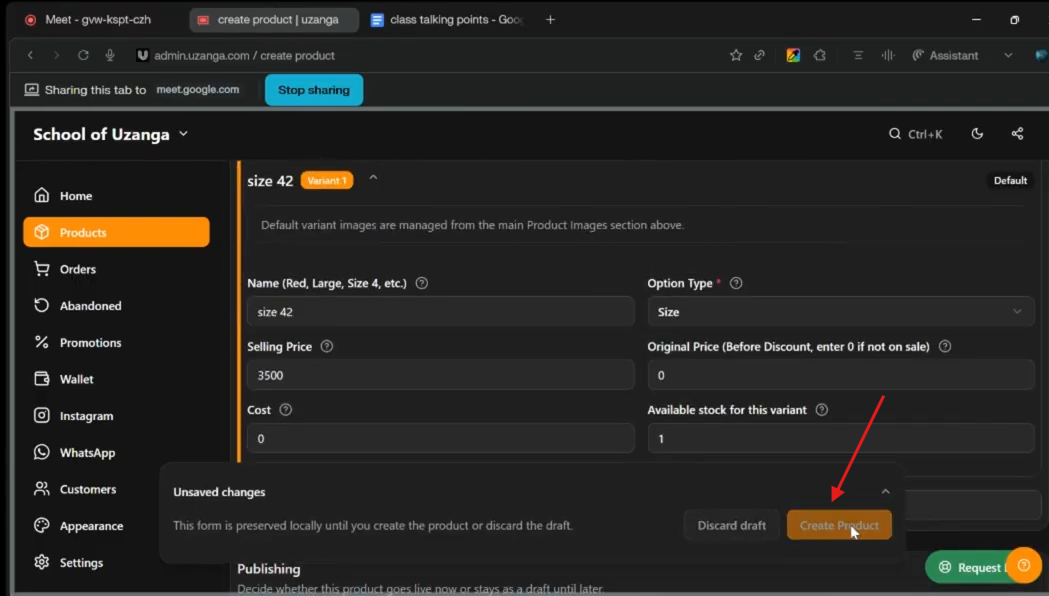Select the create product uzanga tab
This screenshot has height=596, width=1049.
[274, 19]
